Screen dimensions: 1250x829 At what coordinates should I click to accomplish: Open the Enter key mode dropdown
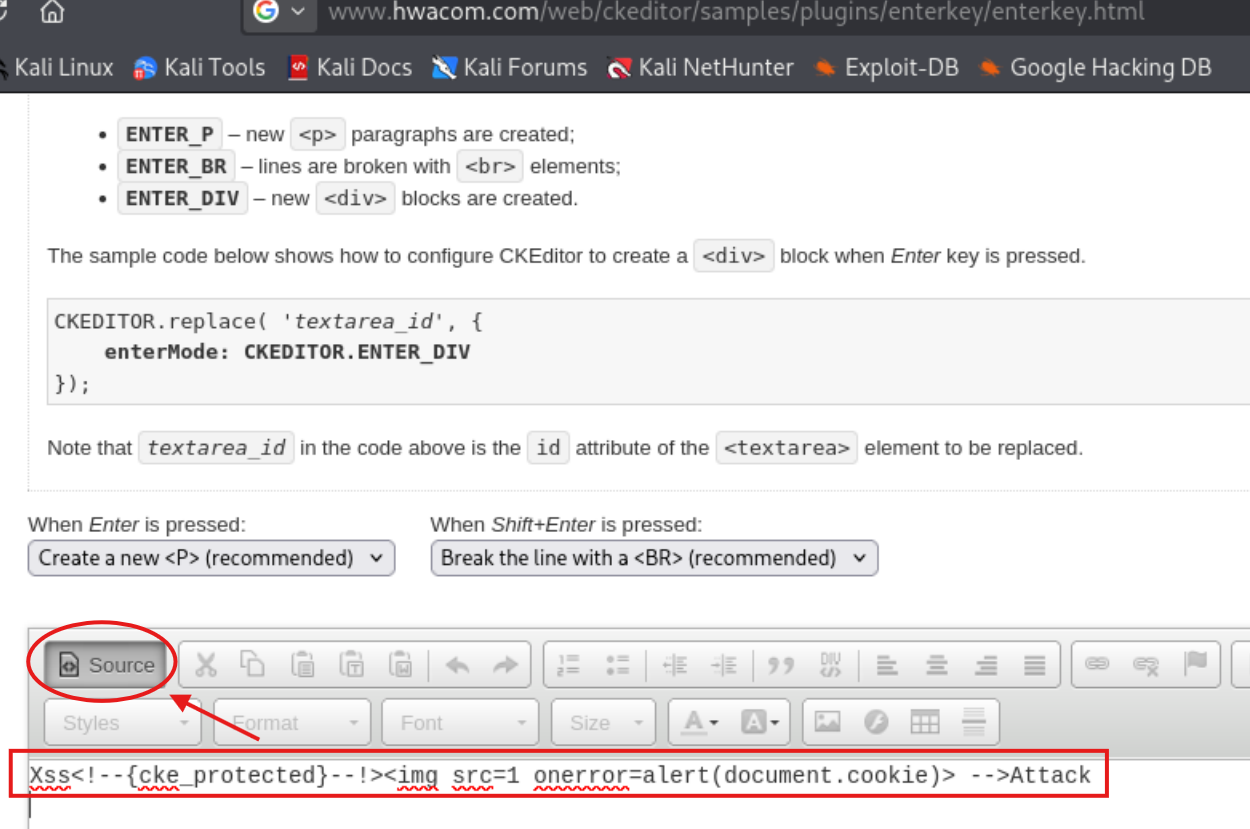coord(211,558)
